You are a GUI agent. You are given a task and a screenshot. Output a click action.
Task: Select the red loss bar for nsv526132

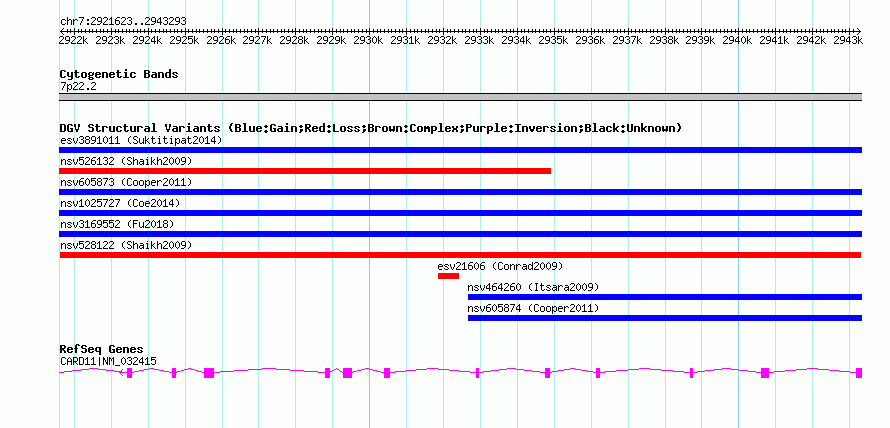pos(305,171)
